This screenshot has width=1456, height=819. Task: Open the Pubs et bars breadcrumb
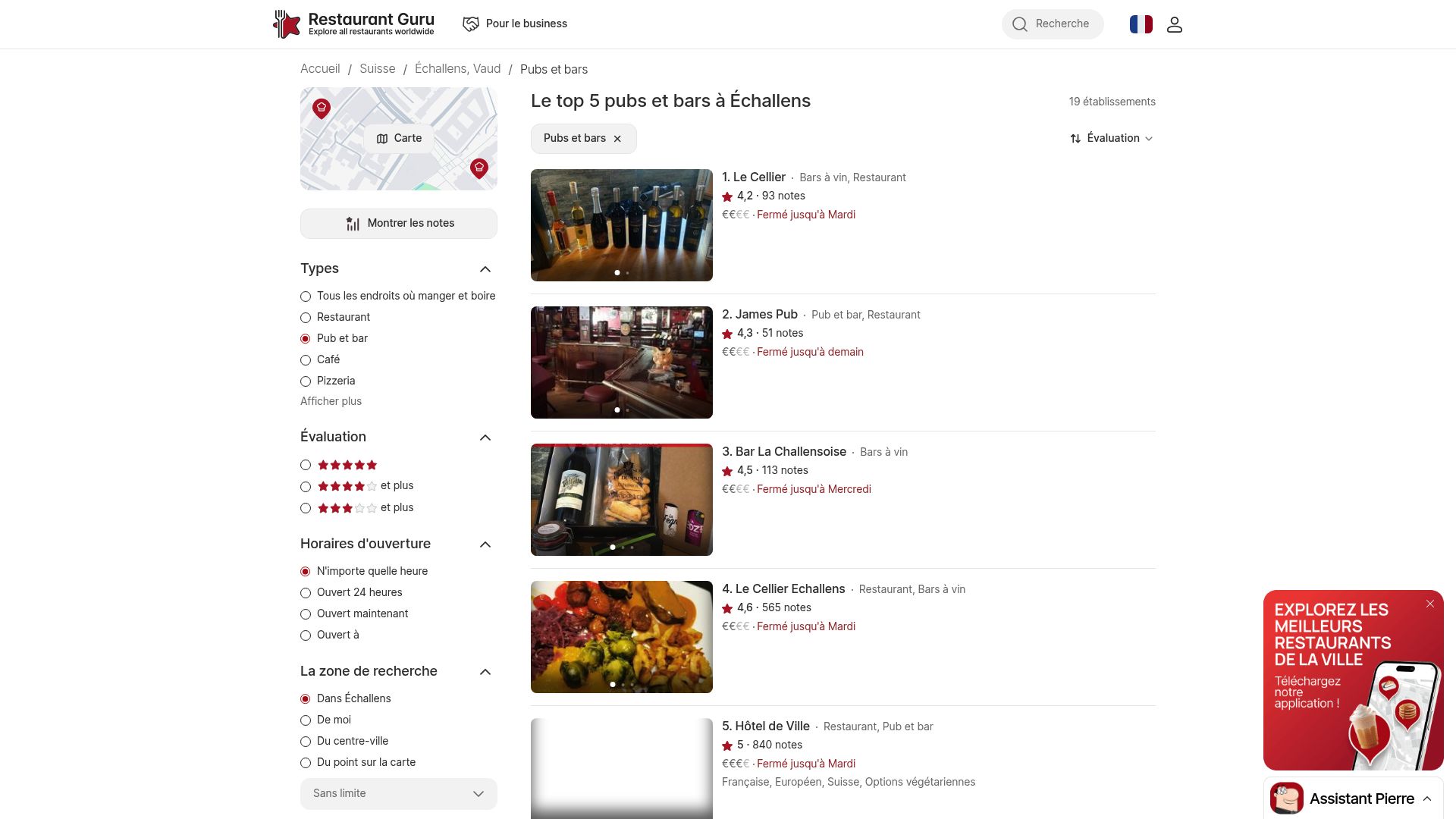pyautogui.click(x=554, y=68)
